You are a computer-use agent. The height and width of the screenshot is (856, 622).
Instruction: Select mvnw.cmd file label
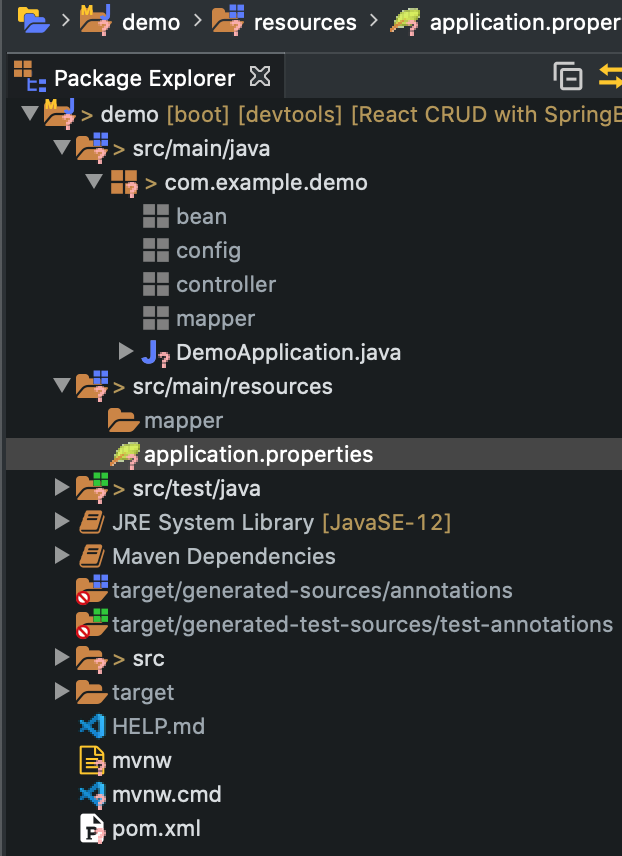pyautogui.click(x=167, y=794)
